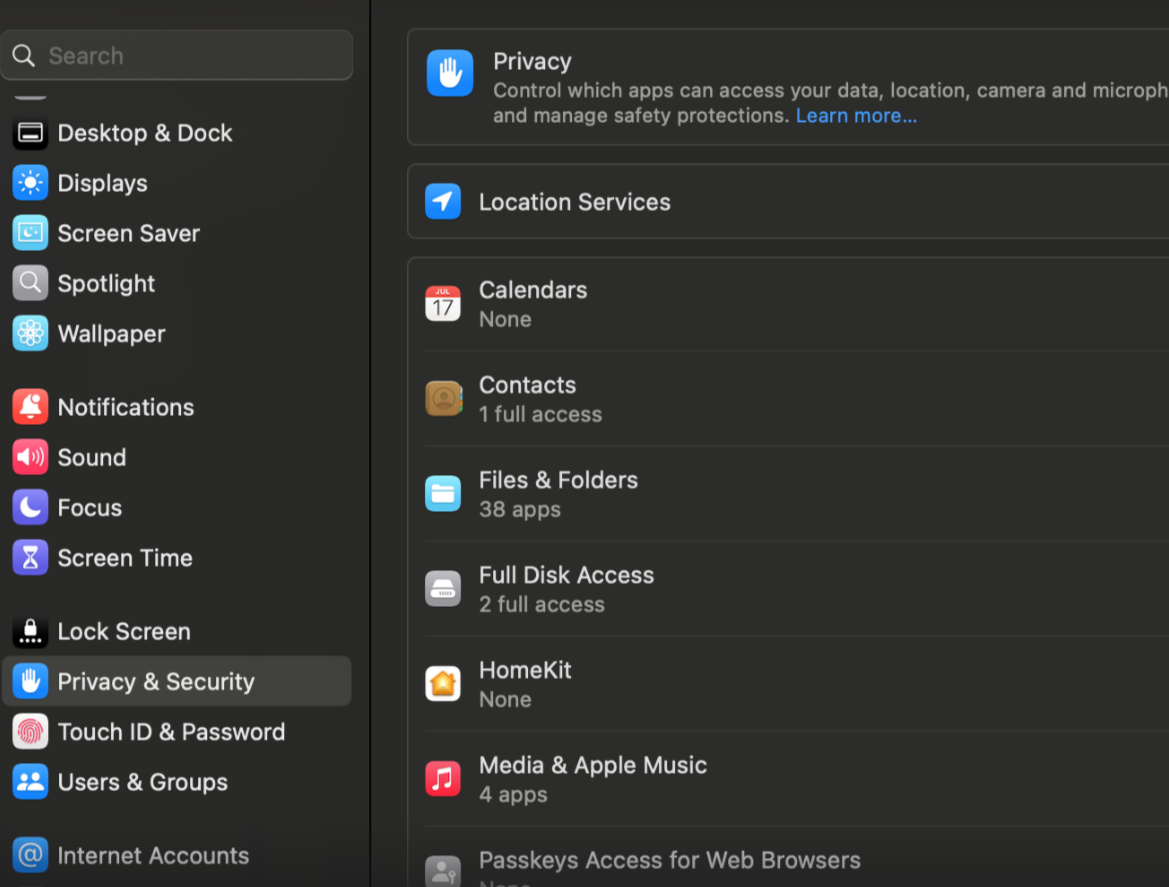This screenshot has height=887, width=1169.
Task: Click the Location Services arrow icon
Action: 443,201
